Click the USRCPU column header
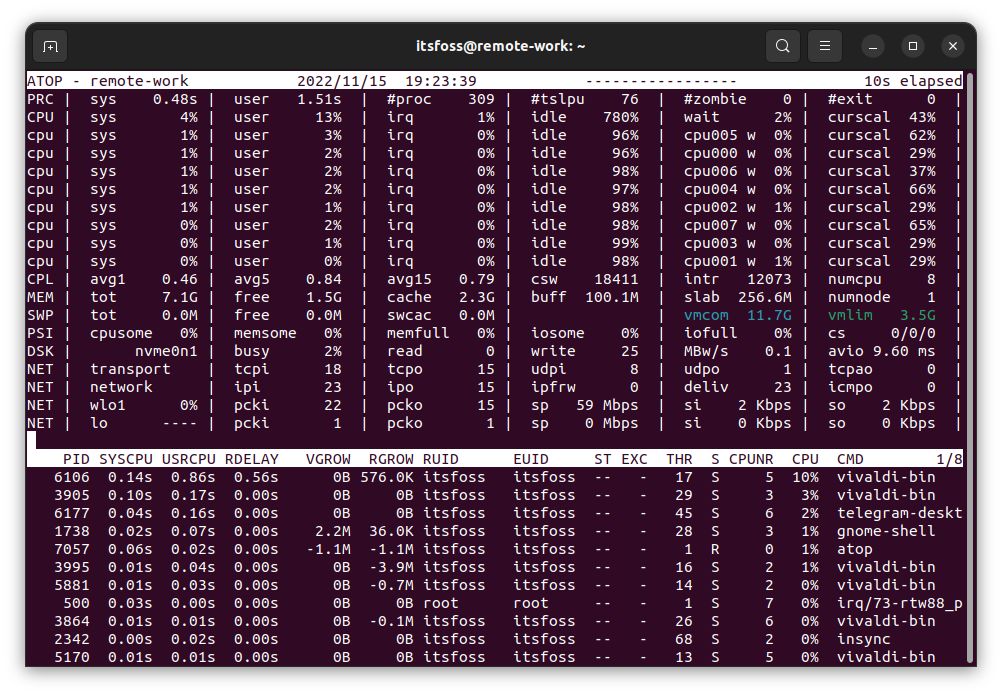This screenshot has width=1002, height=695. click(x=189, y=459)
